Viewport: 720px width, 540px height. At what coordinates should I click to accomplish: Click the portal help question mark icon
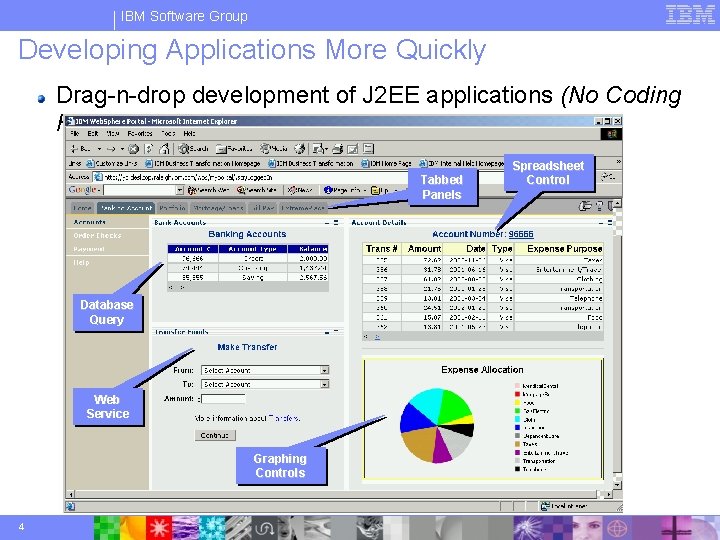tap(599, 206)
